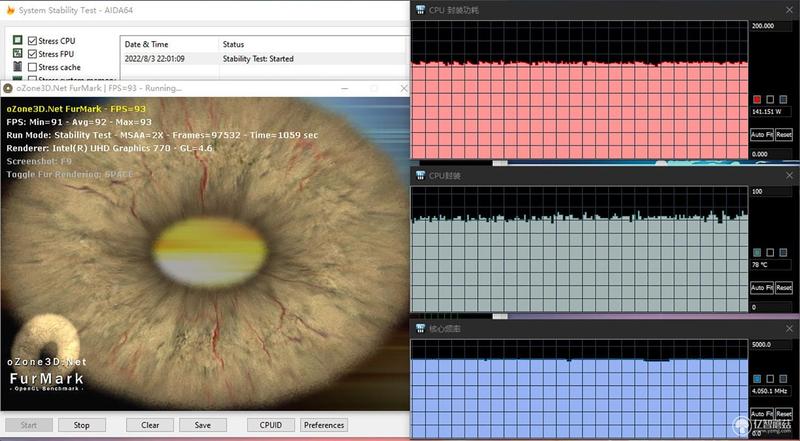This screenshot has height=441, width=800.
Task: Uncheck the Stress FPU option
Action: pos(32,54)
